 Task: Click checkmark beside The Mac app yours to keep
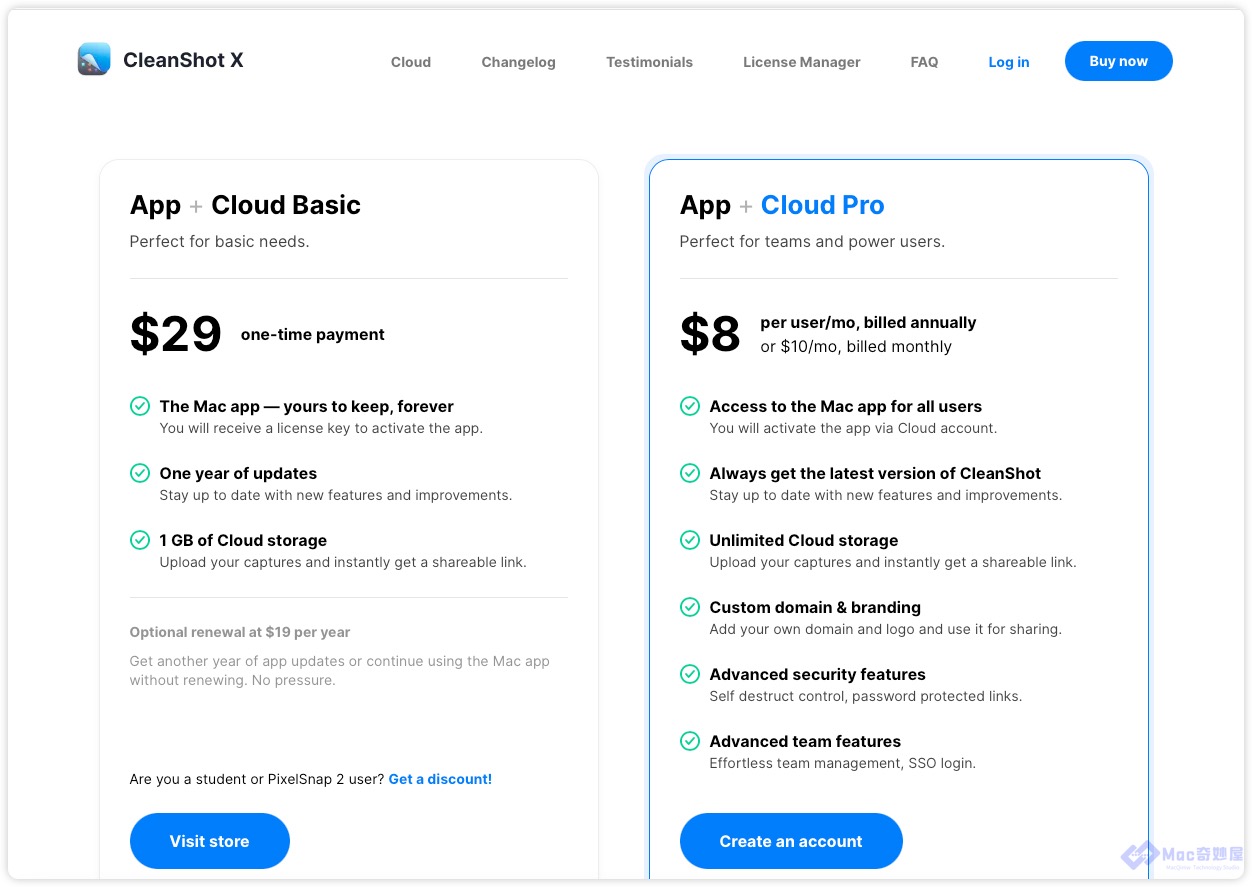[x=140, y=406]
